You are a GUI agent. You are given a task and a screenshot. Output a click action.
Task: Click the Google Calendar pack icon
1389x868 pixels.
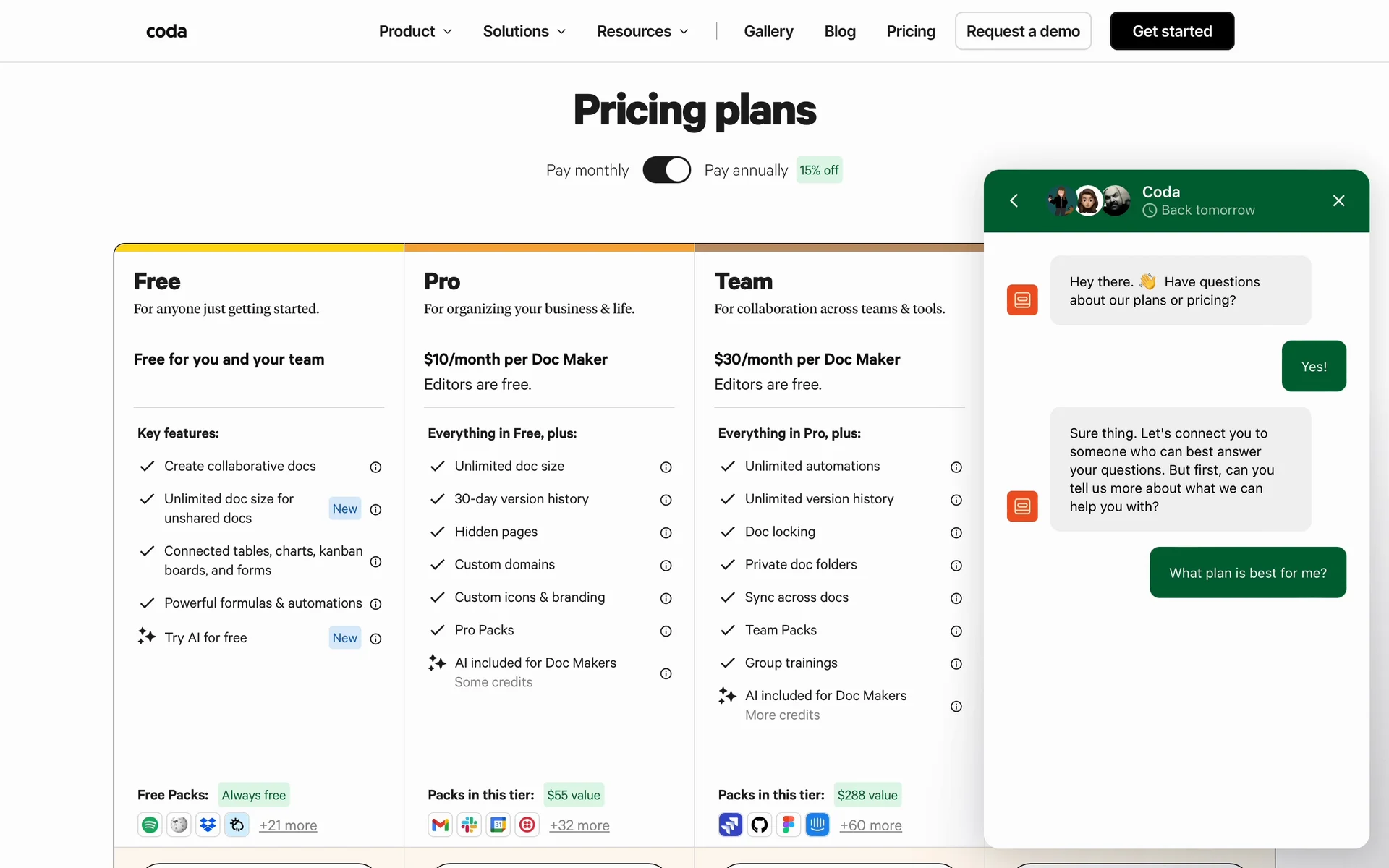498,825
